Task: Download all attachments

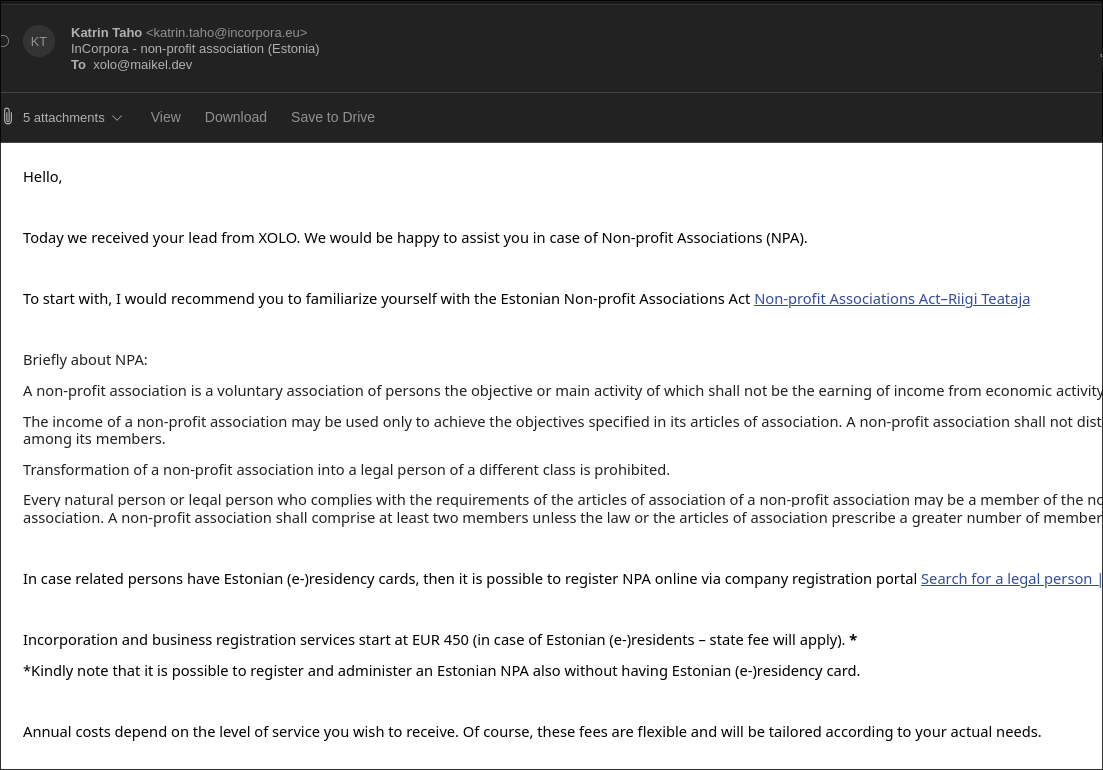Action: (235, 117)
